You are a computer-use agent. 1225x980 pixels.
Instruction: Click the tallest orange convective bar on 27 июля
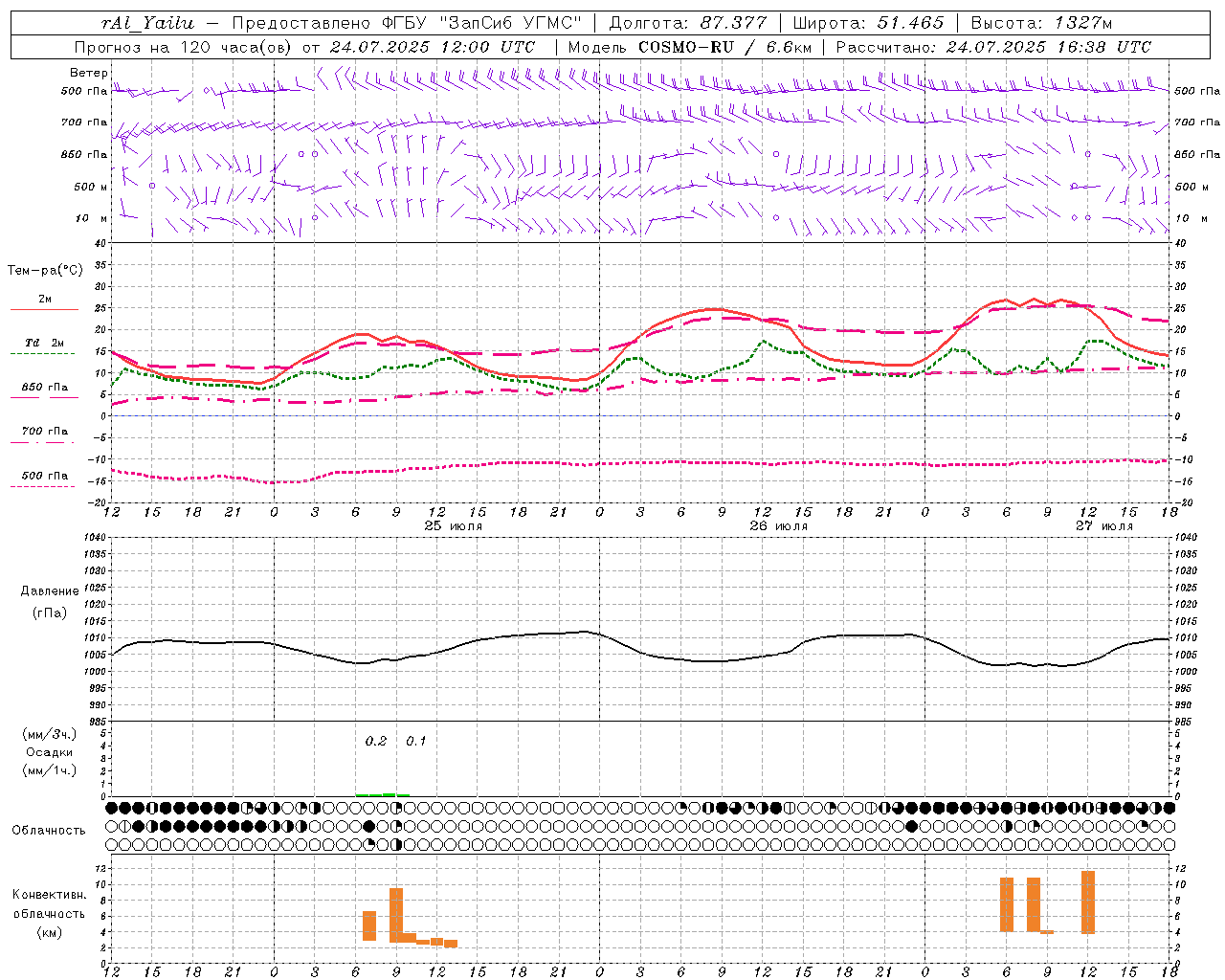(x=1088, y=902)
